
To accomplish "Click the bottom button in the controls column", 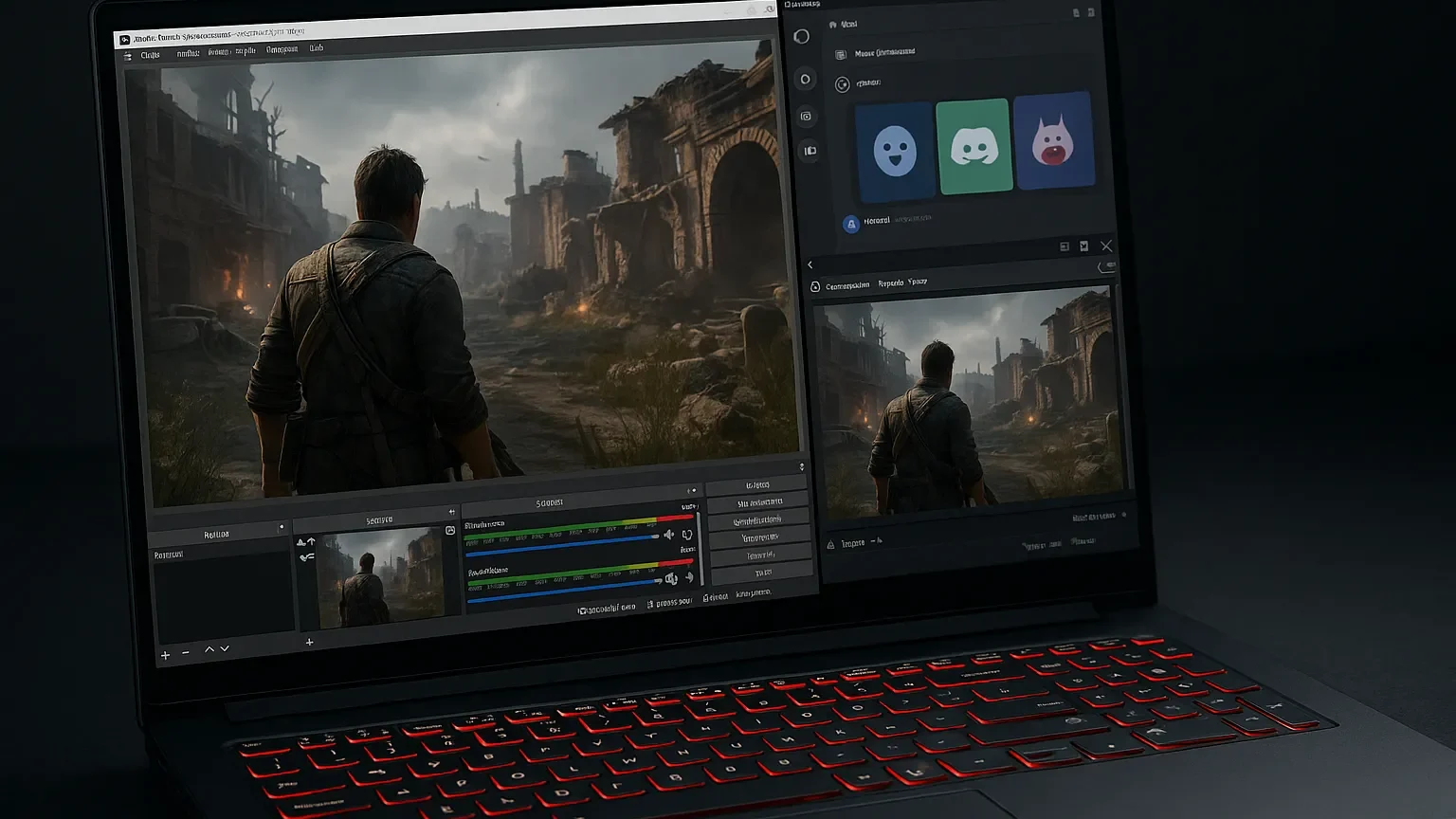I will pyautogui.click(x=761, y=573).
